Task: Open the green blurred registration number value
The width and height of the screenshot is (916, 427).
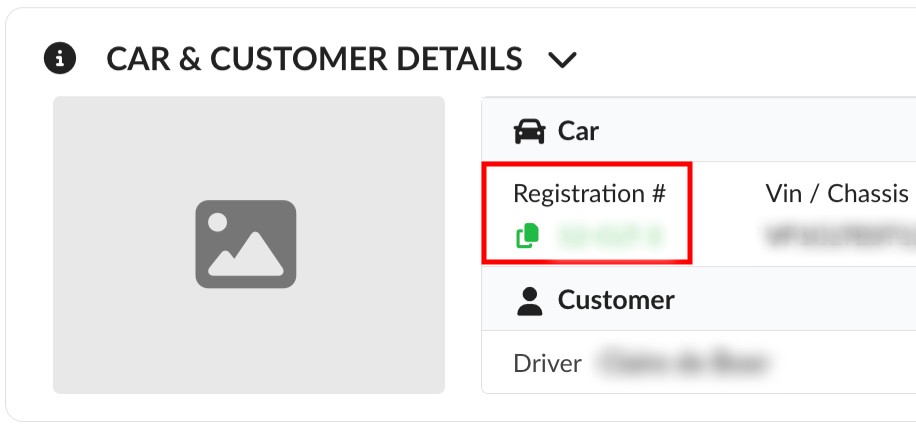Action: click(x=609, y=236)
